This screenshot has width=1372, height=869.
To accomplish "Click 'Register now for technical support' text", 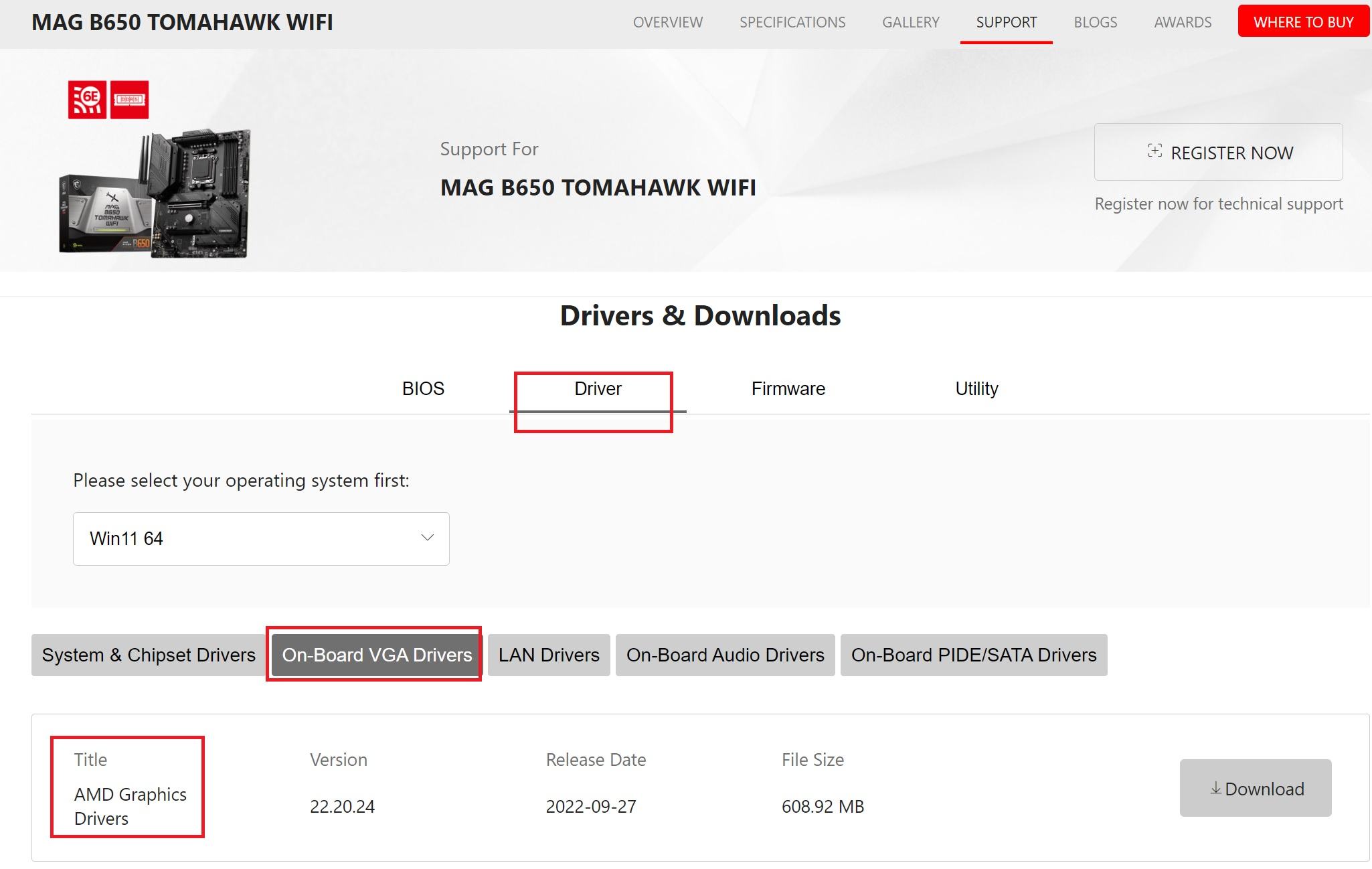I will point(1219,204).
